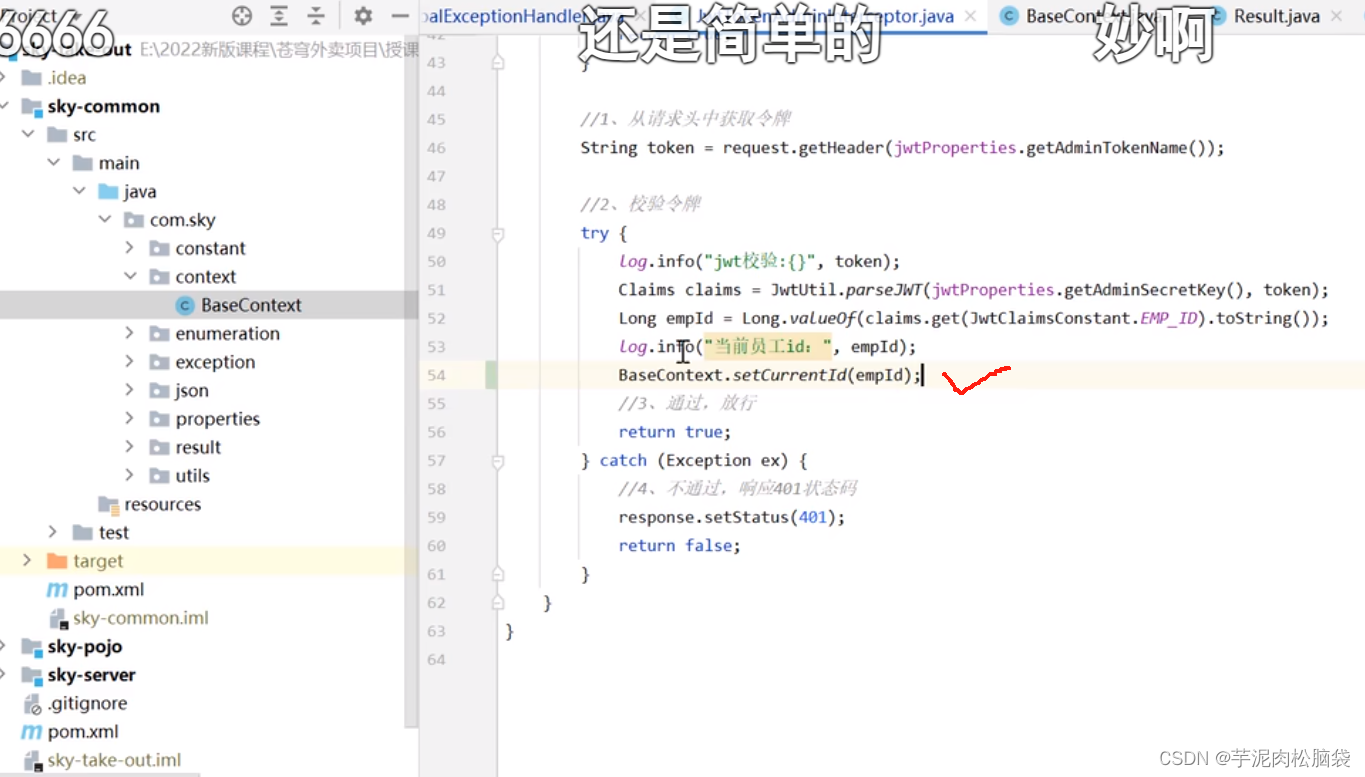Open the Project panel settings gear

pos(363,16)
